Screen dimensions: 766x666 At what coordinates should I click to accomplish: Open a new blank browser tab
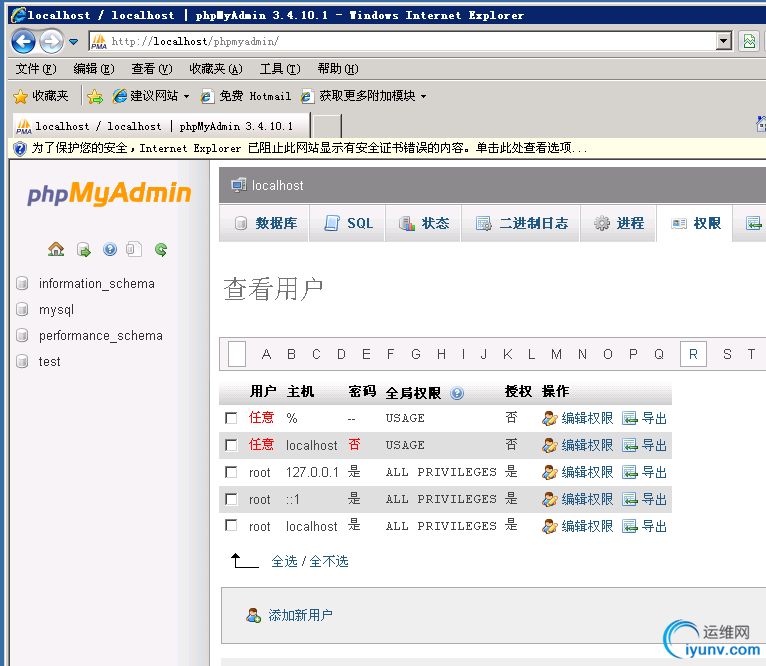click(x=327, y=127)
